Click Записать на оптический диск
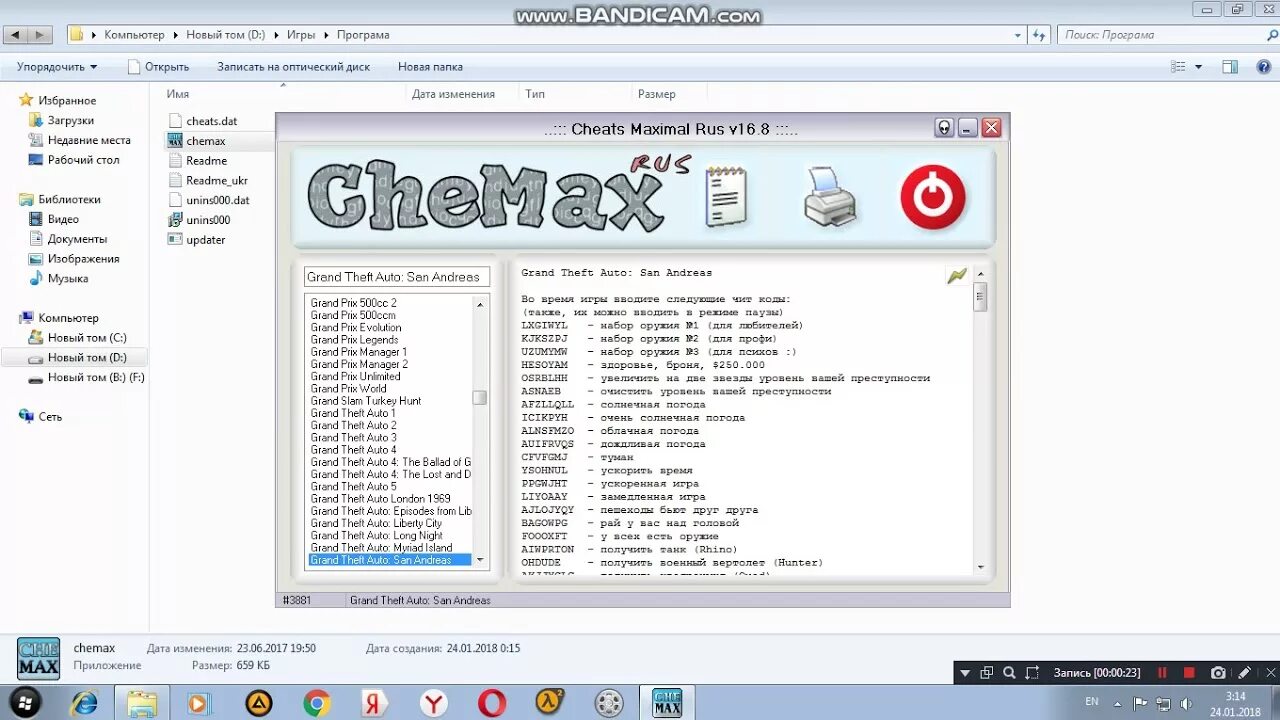 [x=293, y=67]
